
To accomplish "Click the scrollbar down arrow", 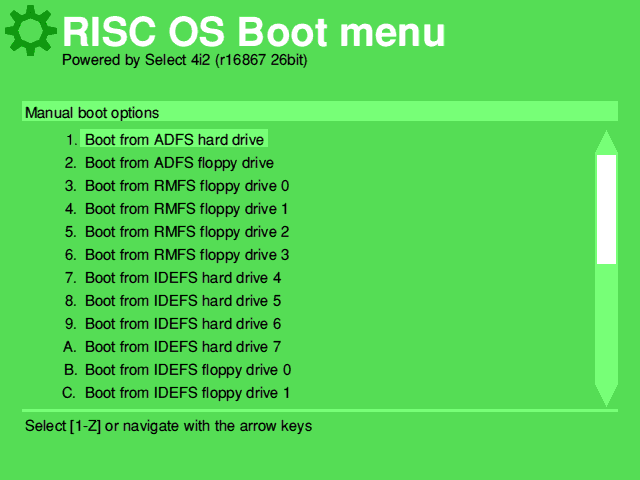I will (606, 395).
